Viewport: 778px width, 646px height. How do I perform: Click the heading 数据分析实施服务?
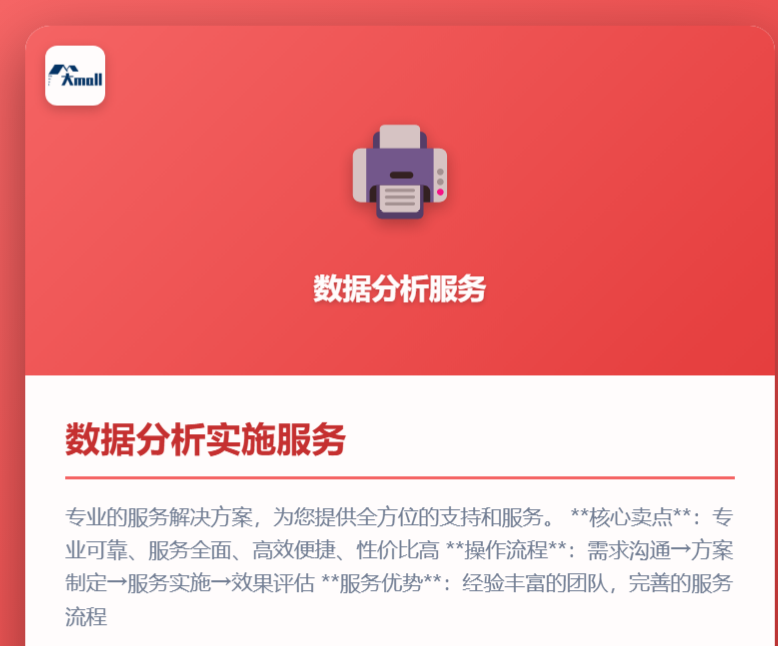pos(205,440)
